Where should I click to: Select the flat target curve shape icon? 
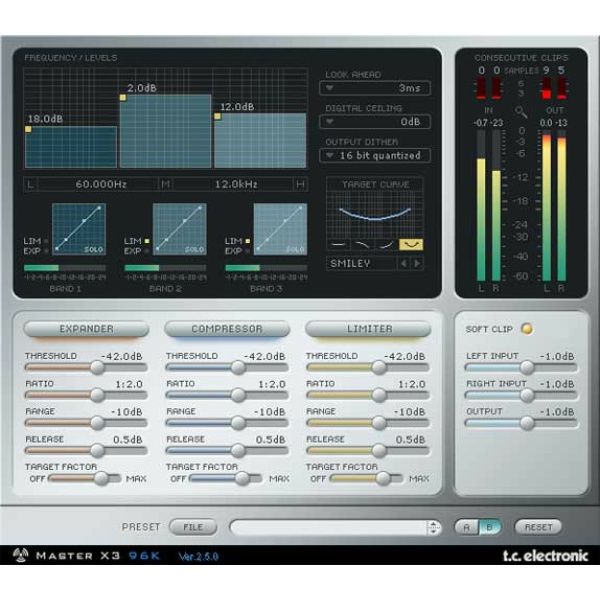tap(338, 245)
